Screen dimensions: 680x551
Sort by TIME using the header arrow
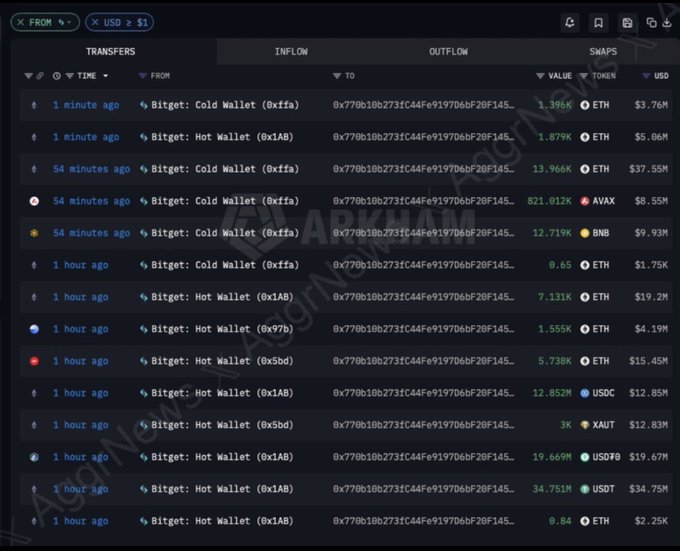(x=105, y=76)
